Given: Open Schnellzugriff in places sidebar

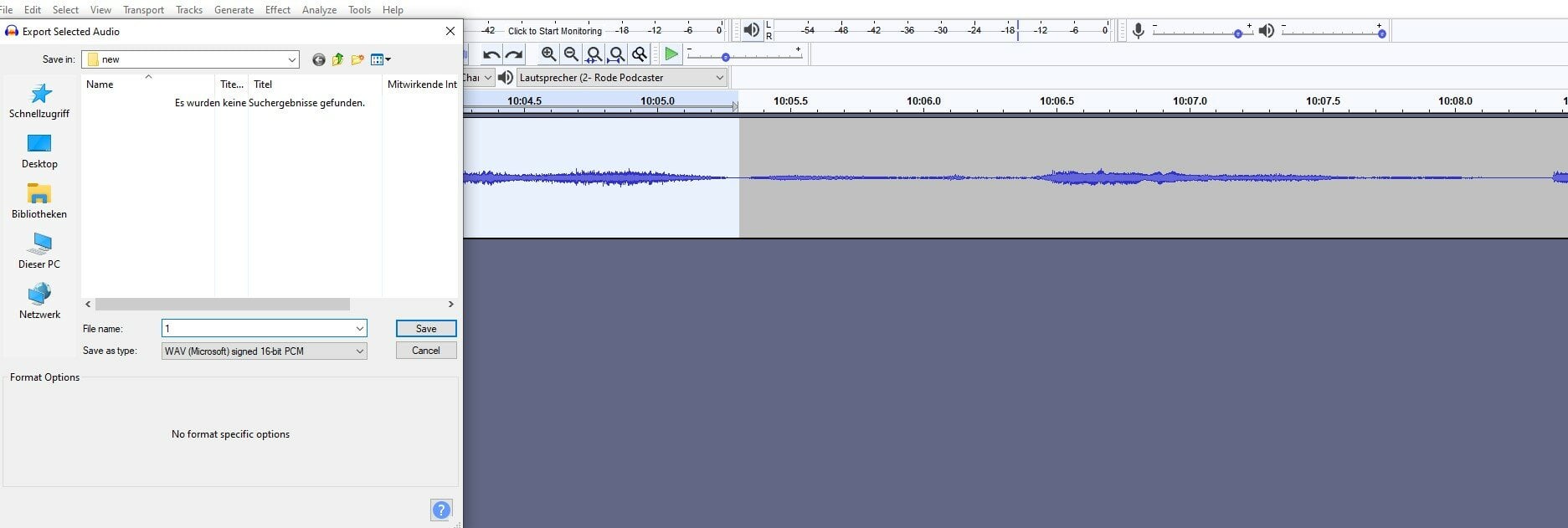Looking at the screenshot, I should tap(39, 100).
